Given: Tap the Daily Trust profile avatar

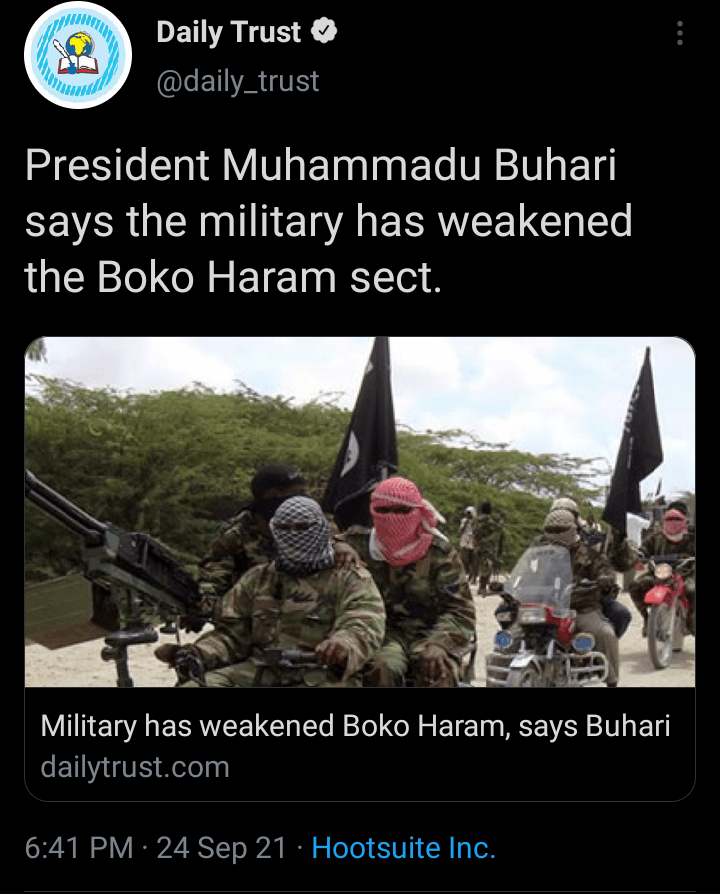Looking at the screenshot, I should pyautogui.click(x=78, y=55).
